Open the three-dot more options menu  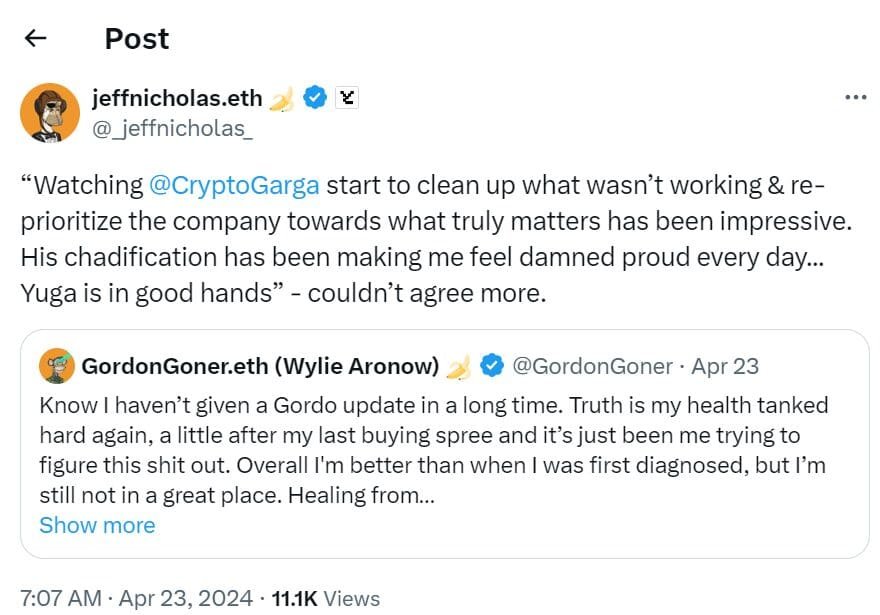point(855,98)
